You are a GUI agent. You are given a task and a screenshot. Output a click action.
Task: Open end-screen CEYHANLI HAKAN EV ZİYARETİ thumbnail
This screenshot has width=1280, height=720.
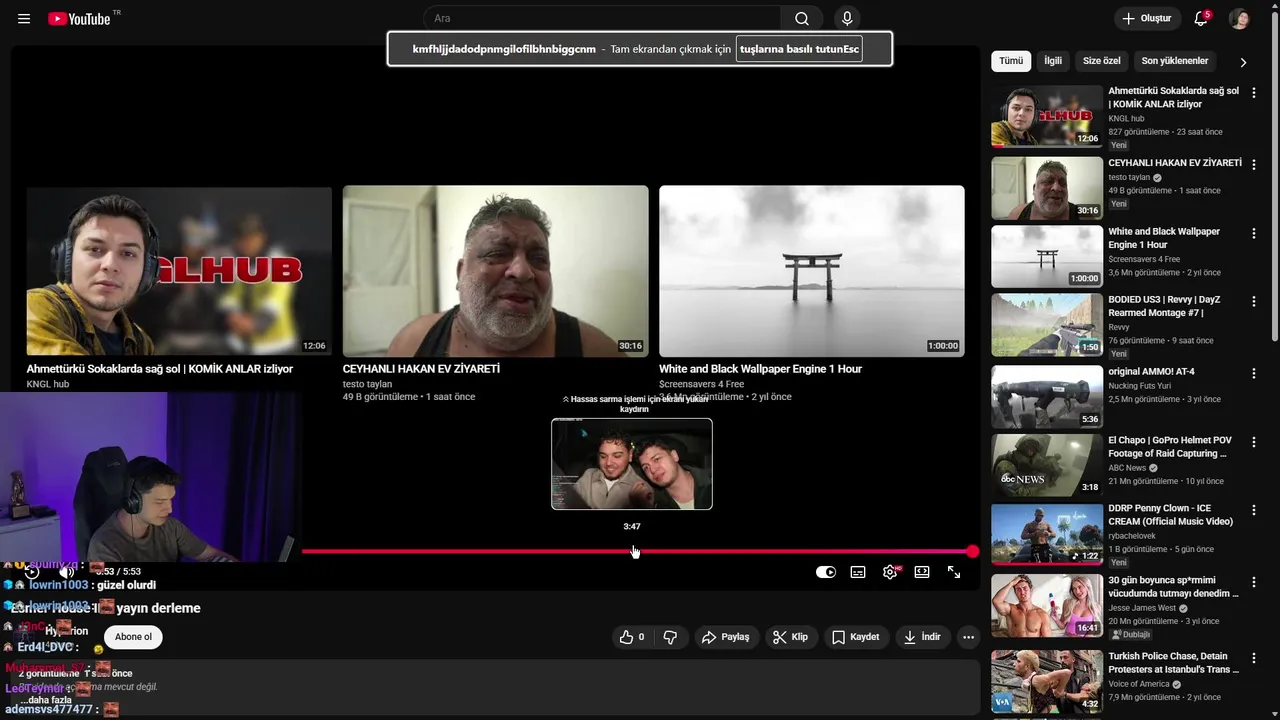pyautogui.click(x=496, y=271)
